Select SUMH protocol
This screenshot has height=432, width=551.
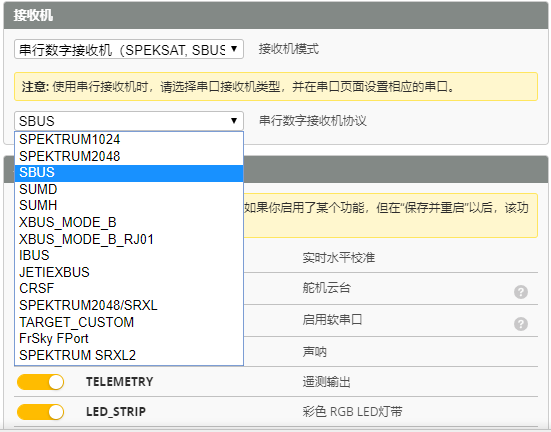(x=129, y=205)
